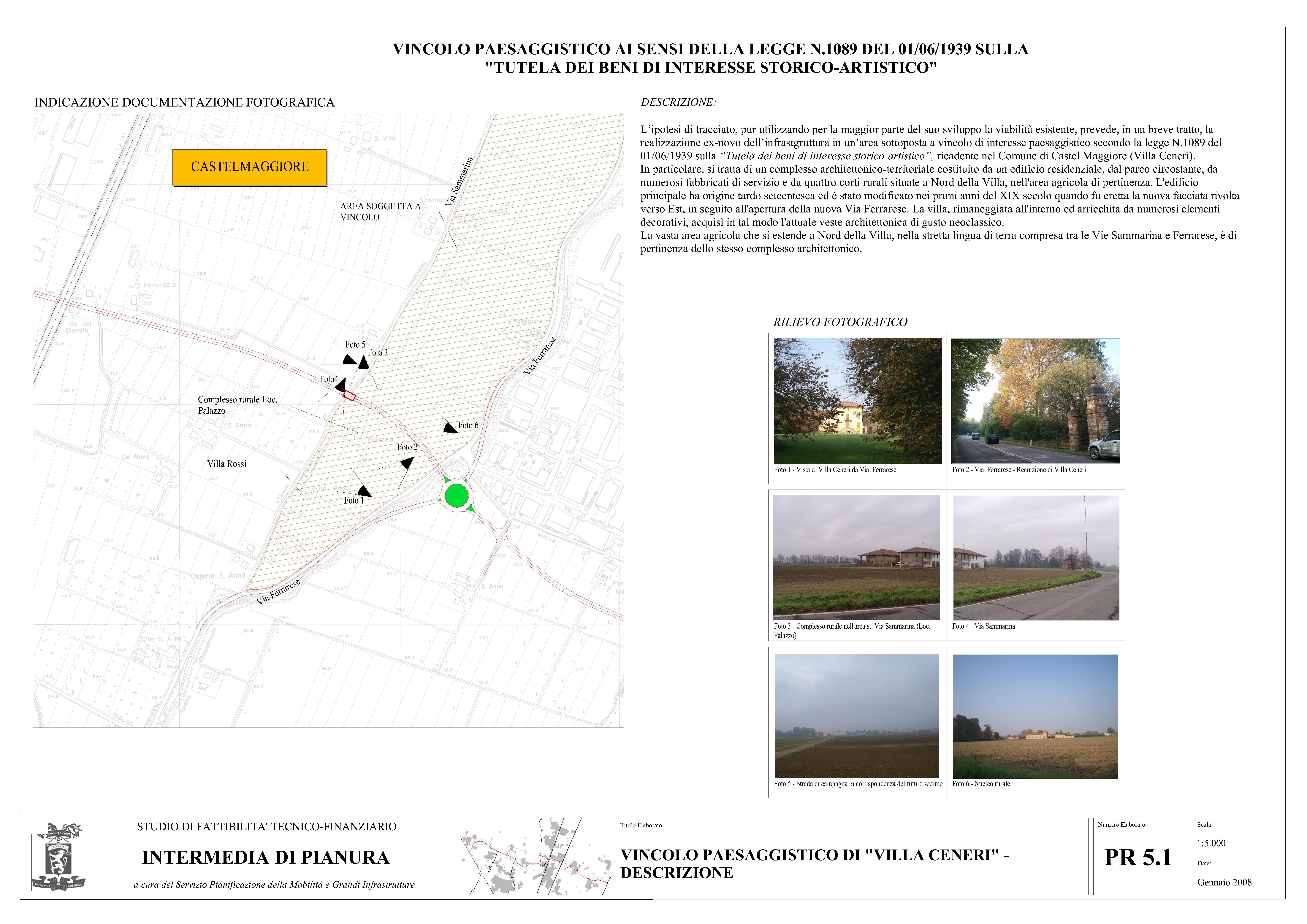Click the 'PR 5.1' document number
Viewport: 1307px width, 924px height.
coord(1138,858)
